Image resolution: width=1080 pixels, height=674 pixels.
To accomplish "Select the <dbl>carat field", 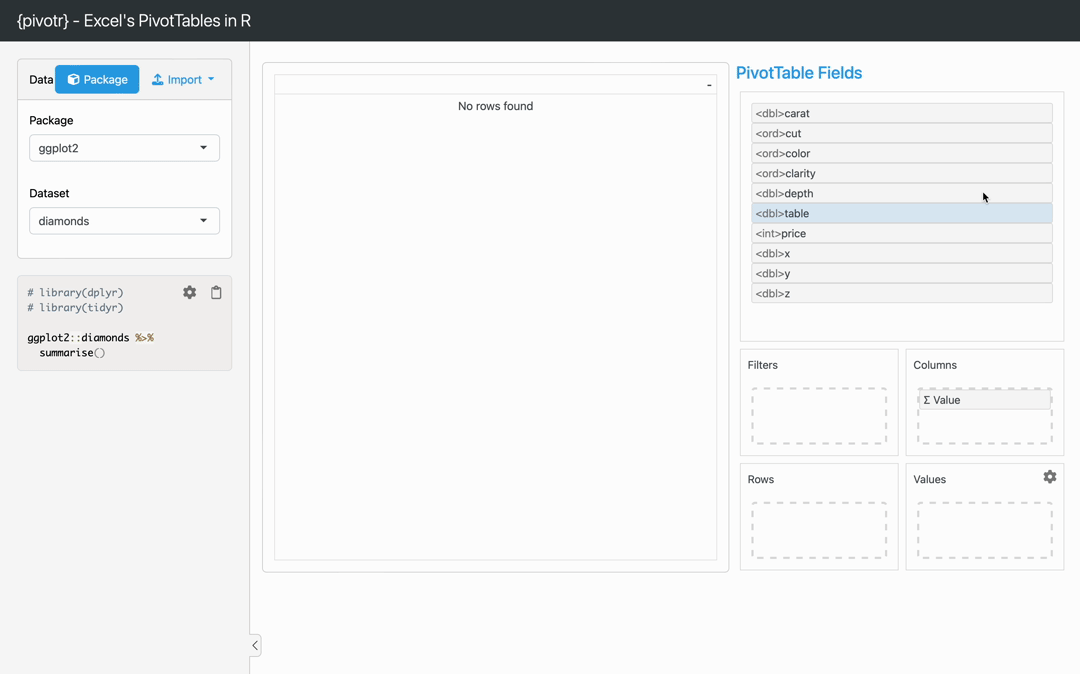I will (x=902, y=113).
